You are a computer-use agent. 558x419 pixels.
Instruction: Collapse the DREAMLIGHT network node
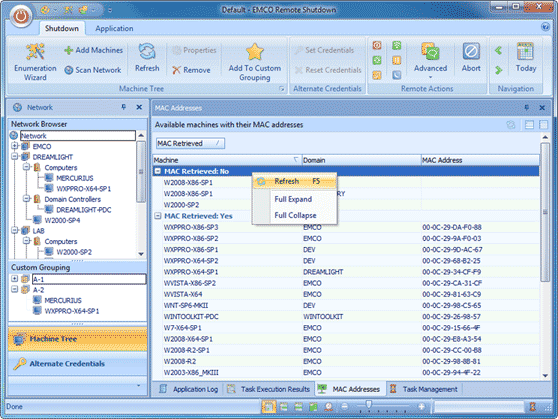pos(15,156)
